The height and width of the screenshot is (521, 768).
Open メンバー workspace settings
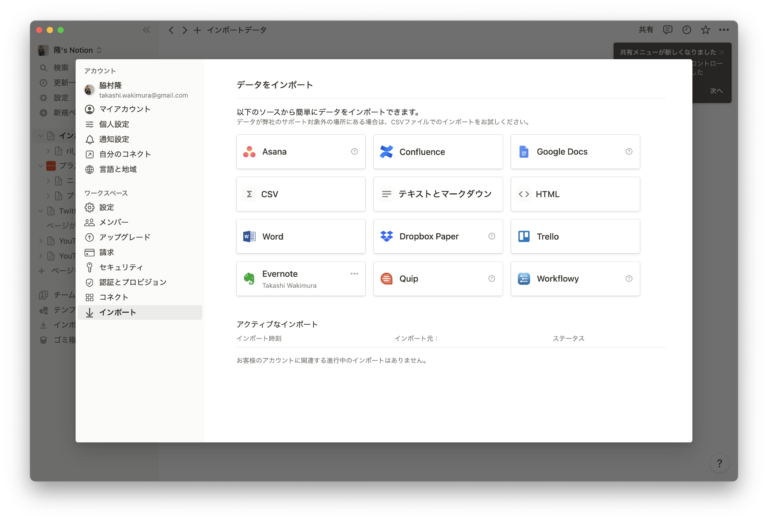click(113, 222)
